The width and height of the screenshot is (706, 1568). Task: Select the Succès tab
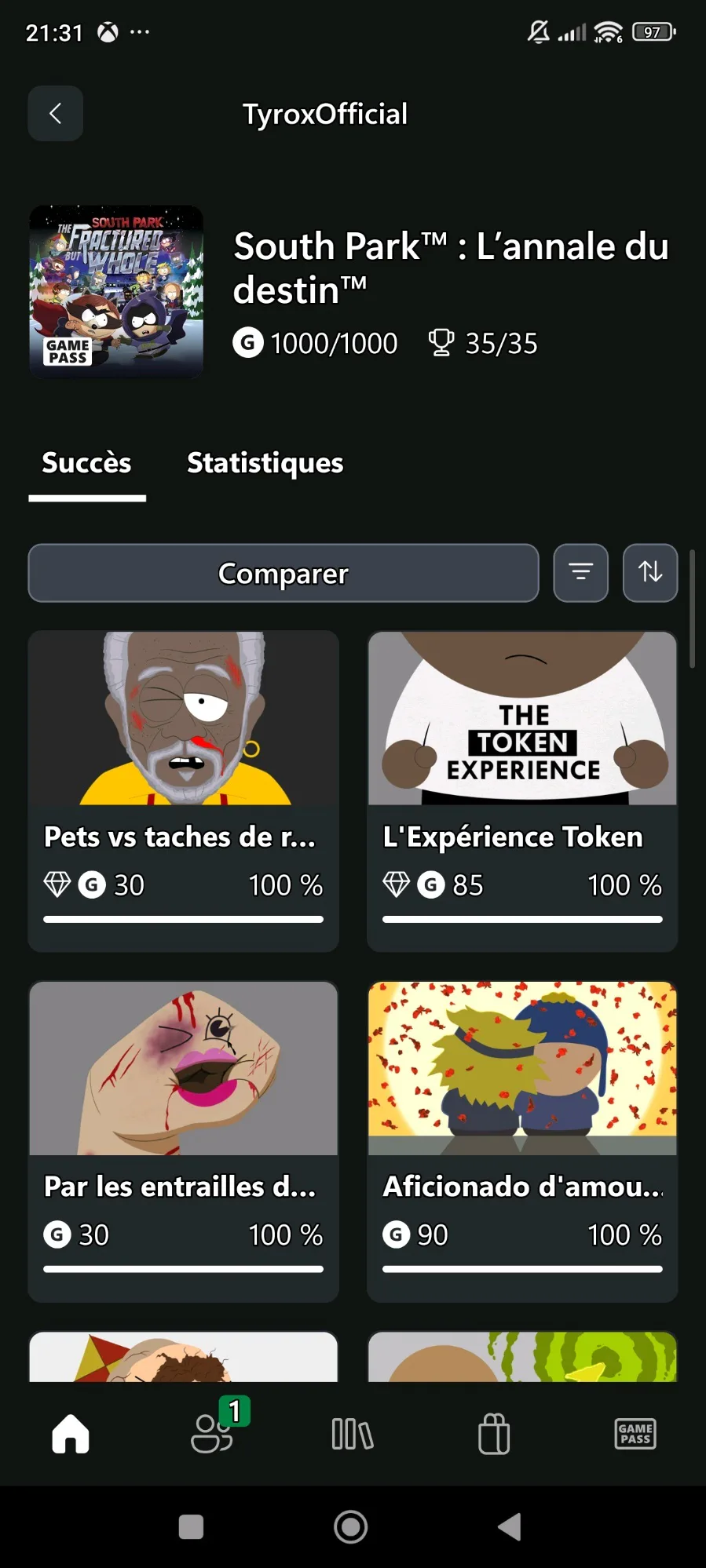pos(86,463)
